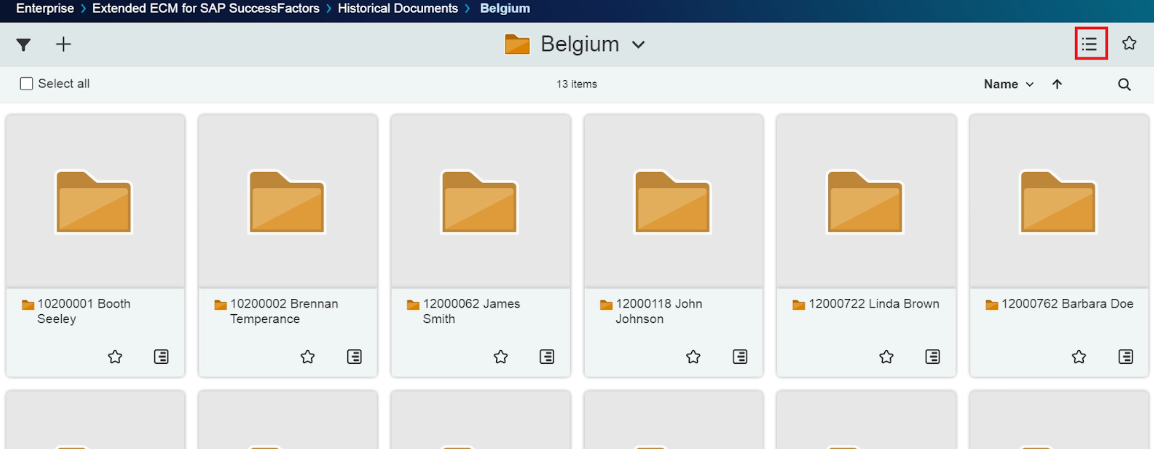Show properties icon for 12000062 James Smith
This screenshot has width=1154, height=449.
[547, 357]
